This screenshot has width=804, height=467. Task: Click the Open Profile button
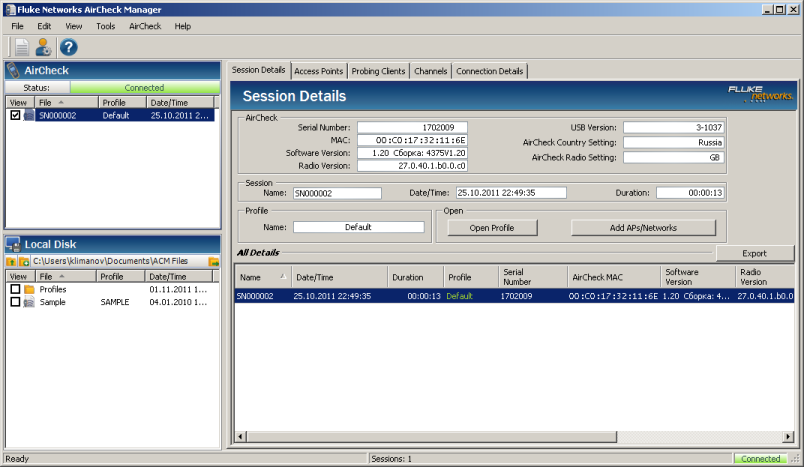tap(492, 228)
